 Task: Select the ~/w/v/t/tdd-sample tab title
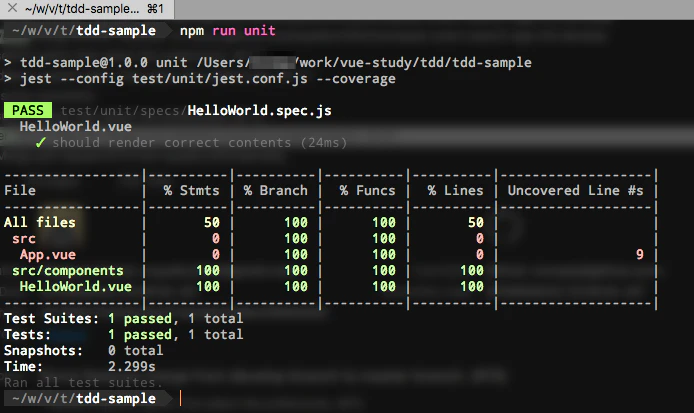82,8
